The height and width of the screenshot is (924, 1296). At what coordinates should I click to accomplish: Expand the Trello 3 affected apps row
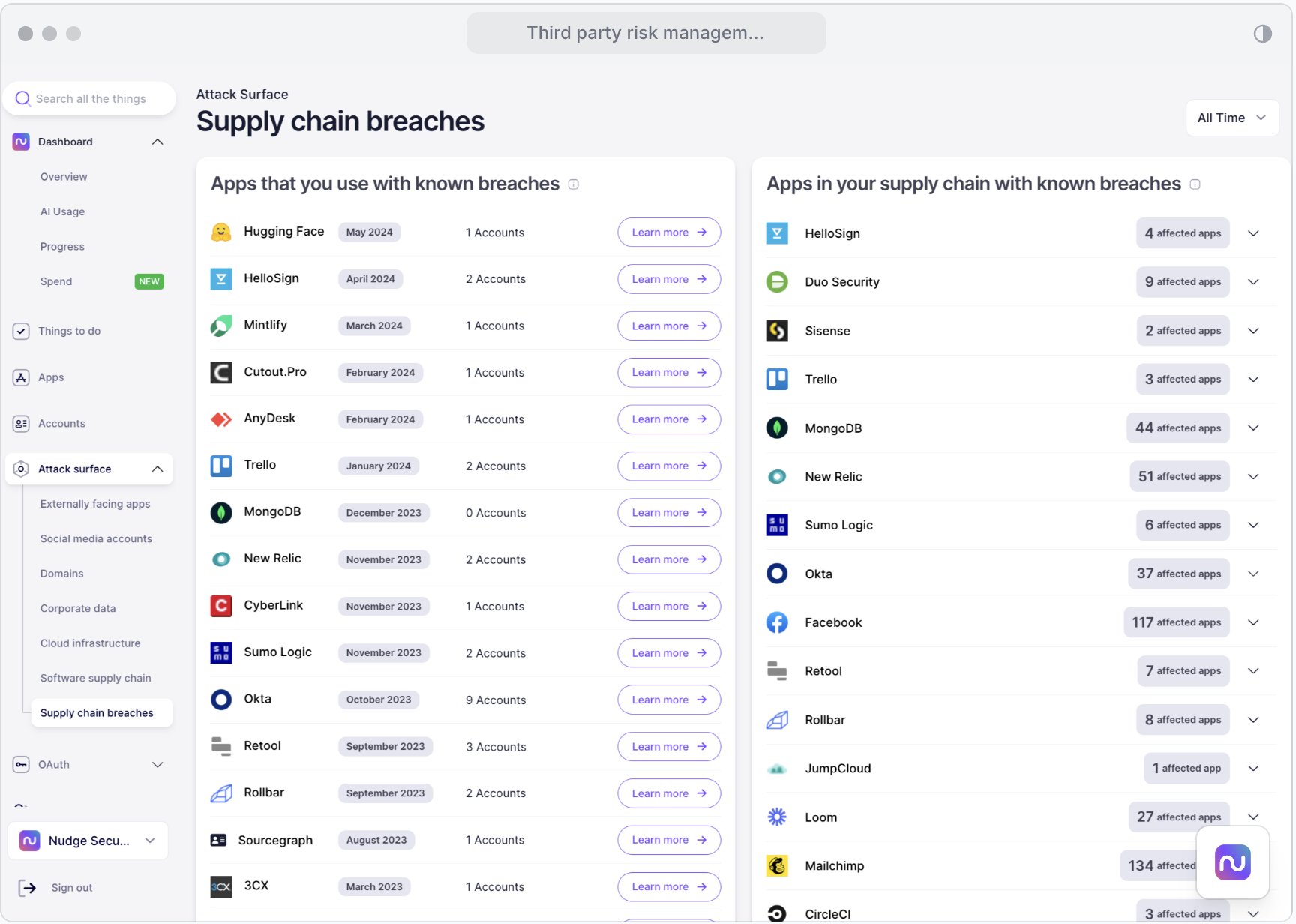point(1253,379)
